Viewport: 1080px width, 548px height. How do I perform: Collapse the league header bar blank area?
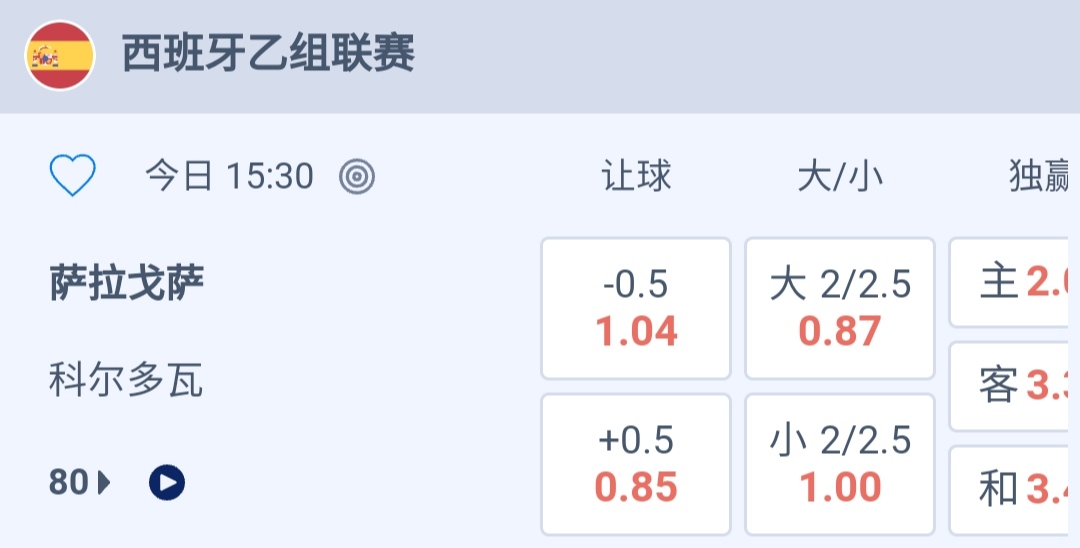coord(750,55)
